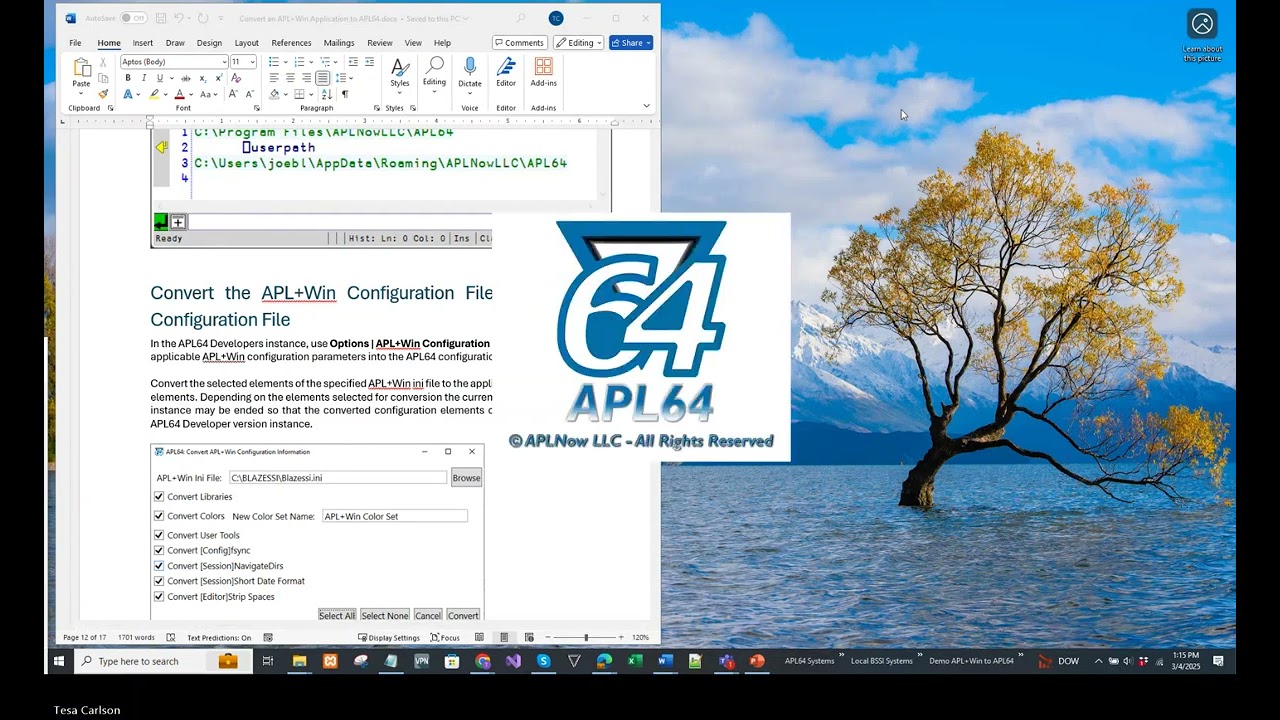Image resolution: width=1280 pixels, height=720 pixels.
Task: Uncheck the Convert Libraries checkbox
Action: (x=159, y=497)
